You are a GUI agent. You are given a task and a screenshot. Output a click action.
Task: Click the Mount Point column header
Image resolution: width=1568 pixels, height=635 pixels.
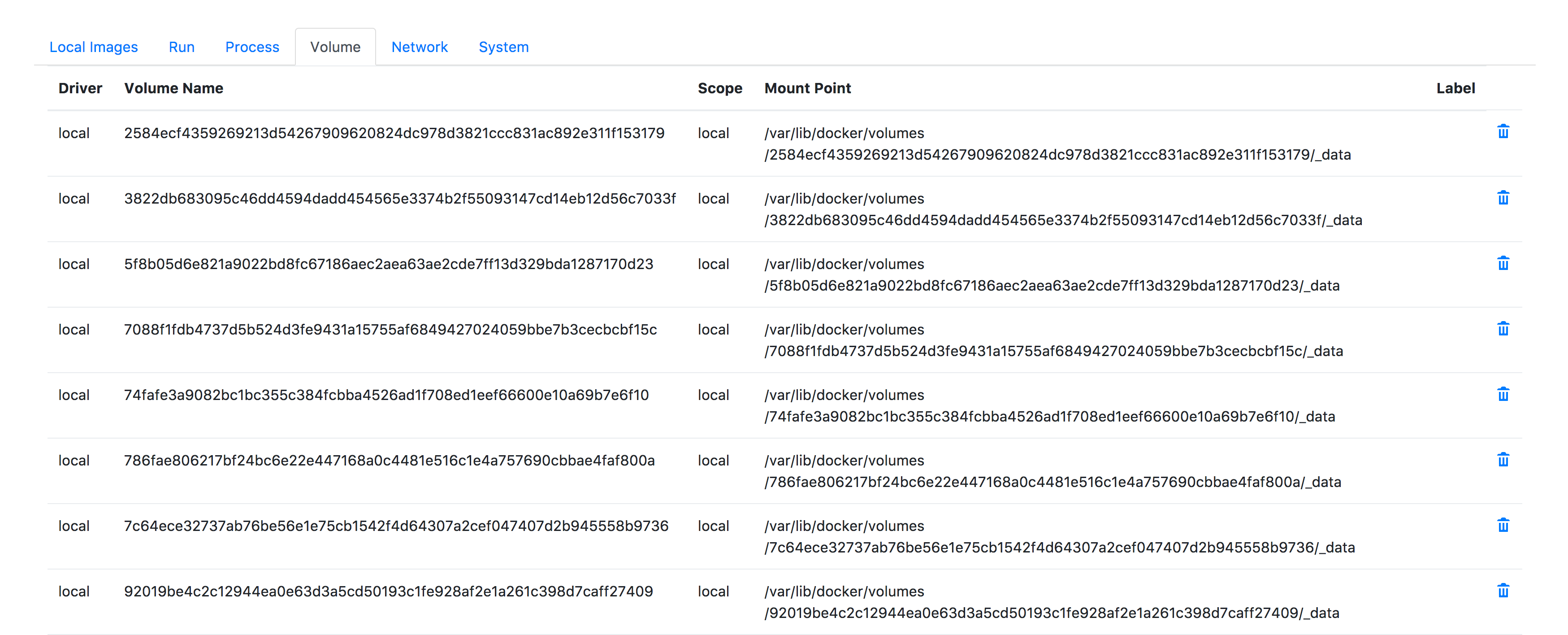[x=807, y=88]
